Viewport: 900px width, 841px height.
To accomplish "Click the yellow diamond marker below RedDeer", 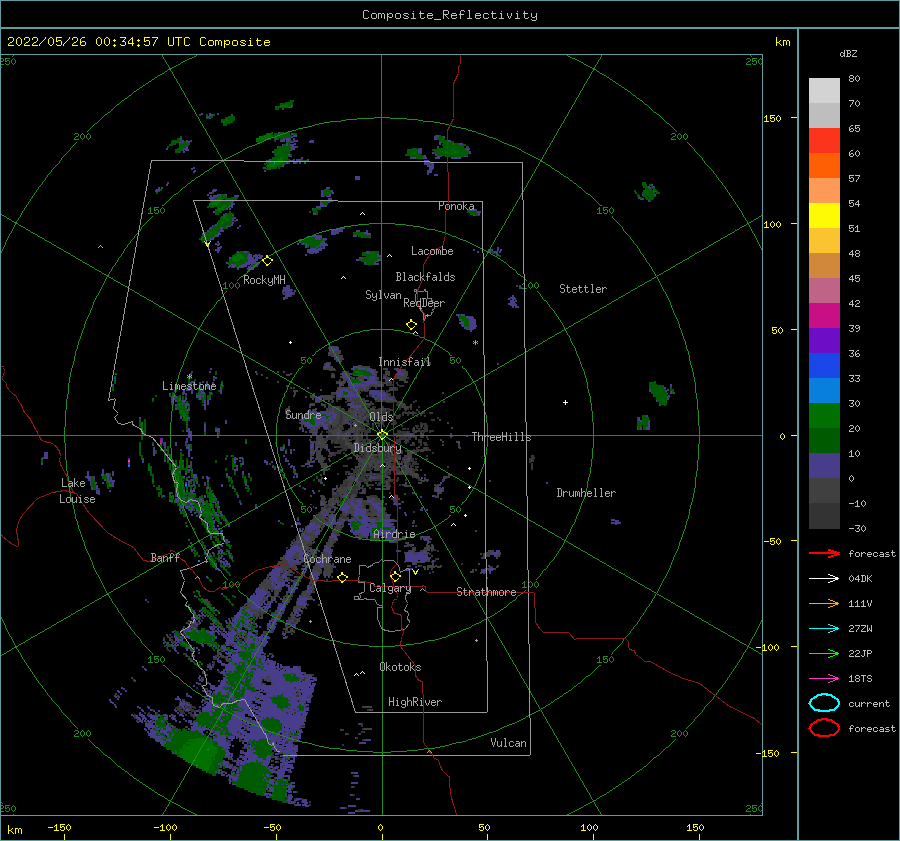I will (x=412, y=325).
